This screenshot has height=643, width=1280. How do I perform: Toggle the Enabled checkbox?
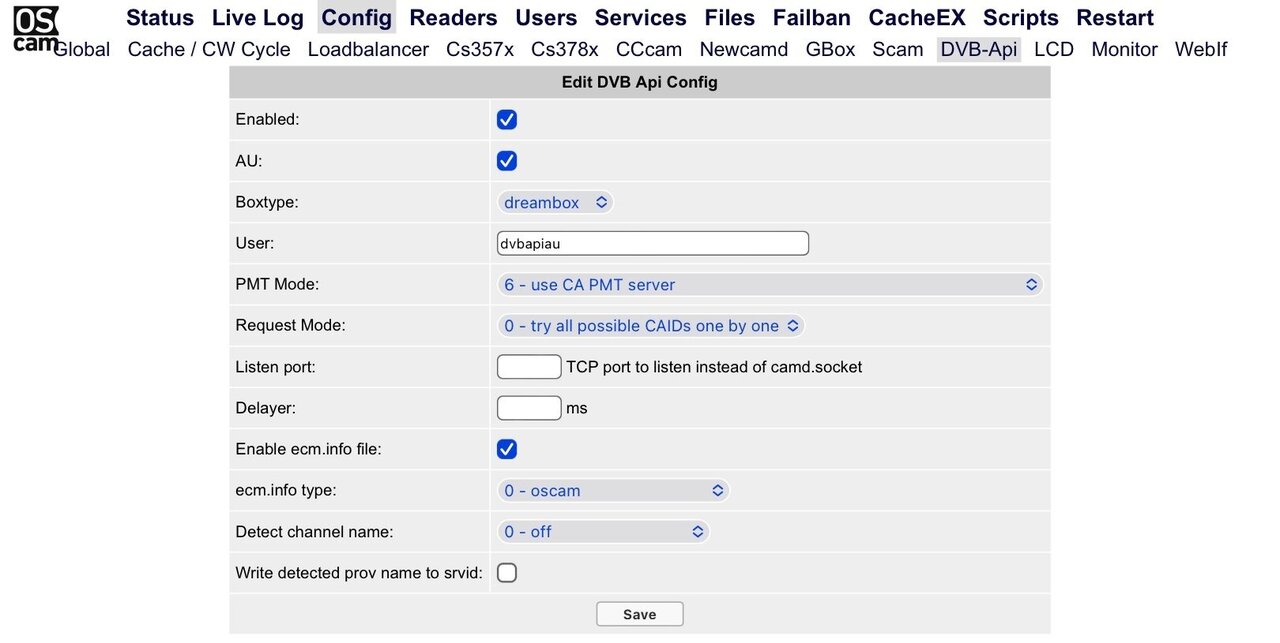[x=507, y=120]
